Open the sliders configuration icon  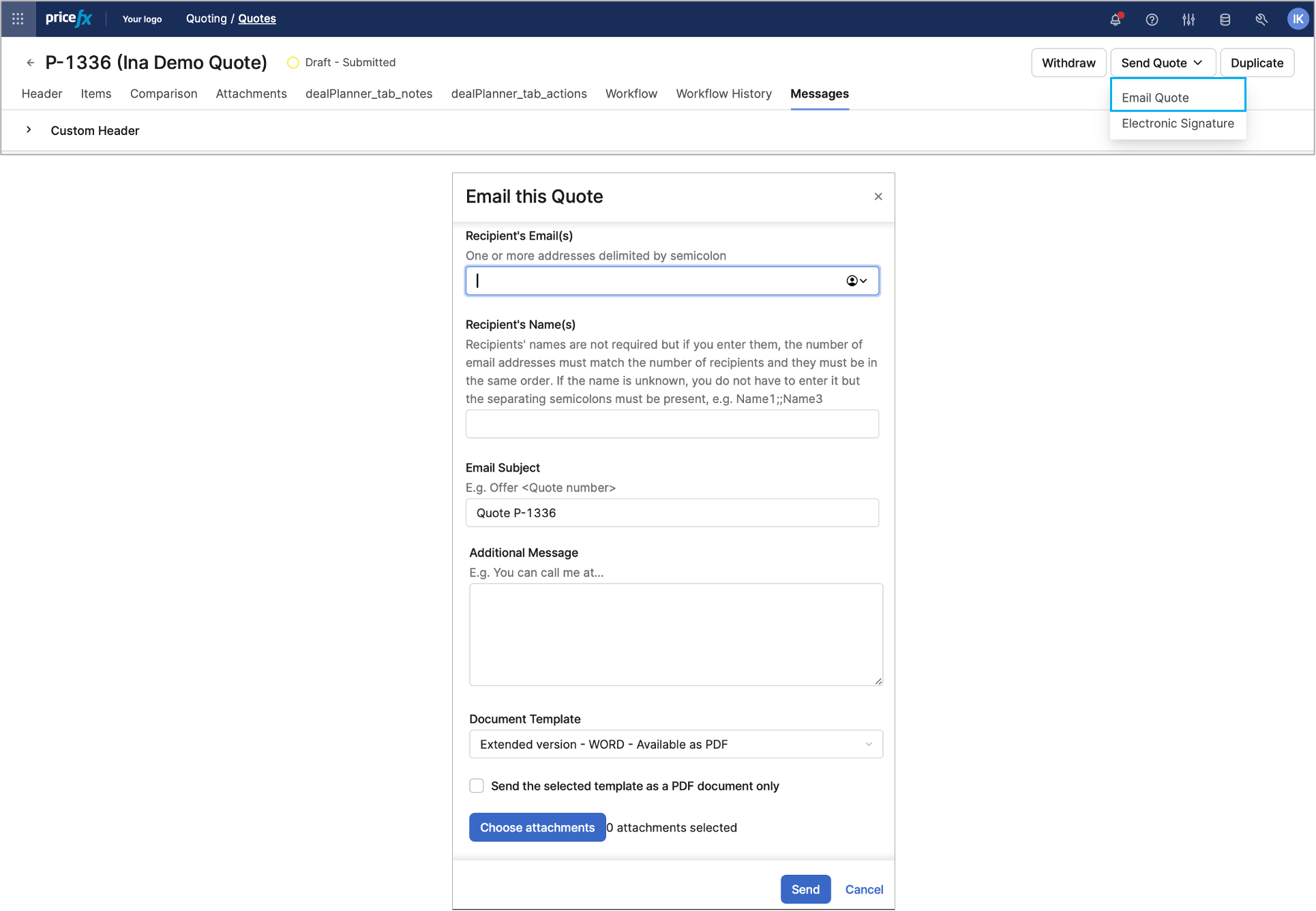[x=1188, y=19]
